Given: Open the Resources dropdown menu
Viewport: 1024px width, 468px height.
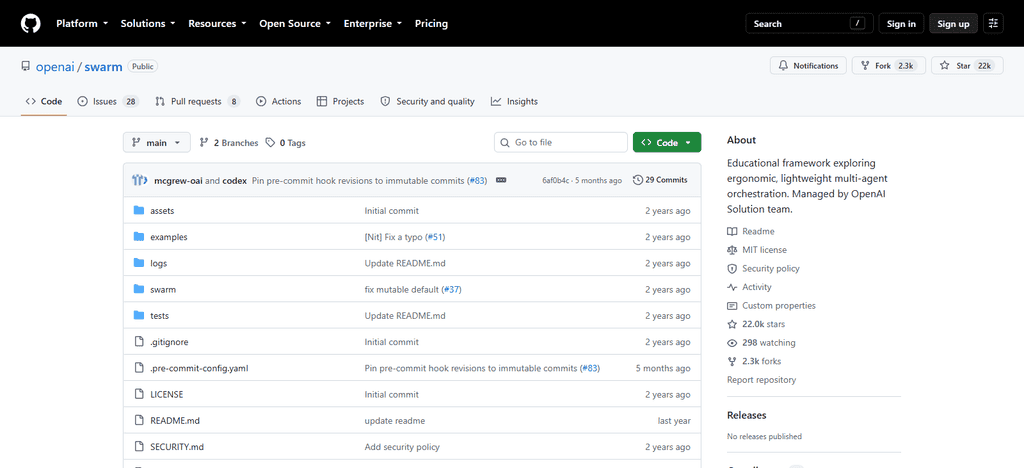Looking at the screenshot, I should coord(217,23).
